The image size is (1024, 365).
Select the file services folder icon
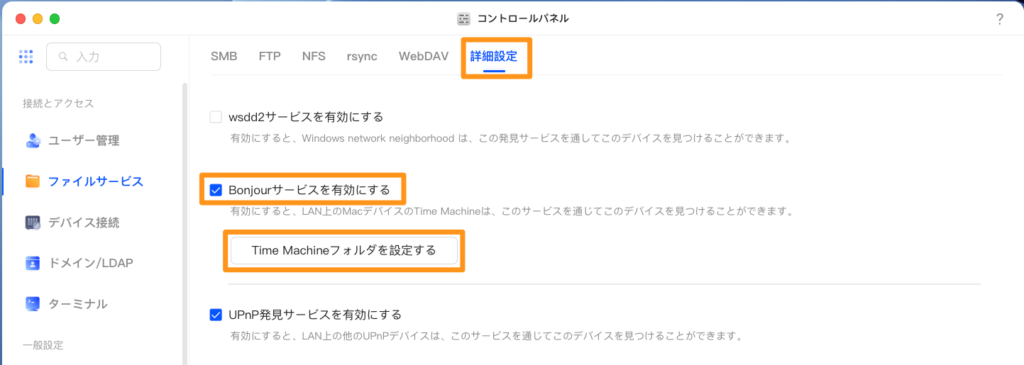(33, 182)
